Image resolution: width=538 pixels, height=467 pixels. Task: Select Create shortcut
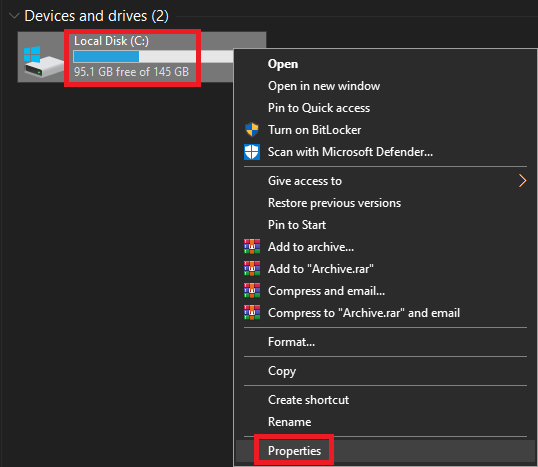click(386, 400)
